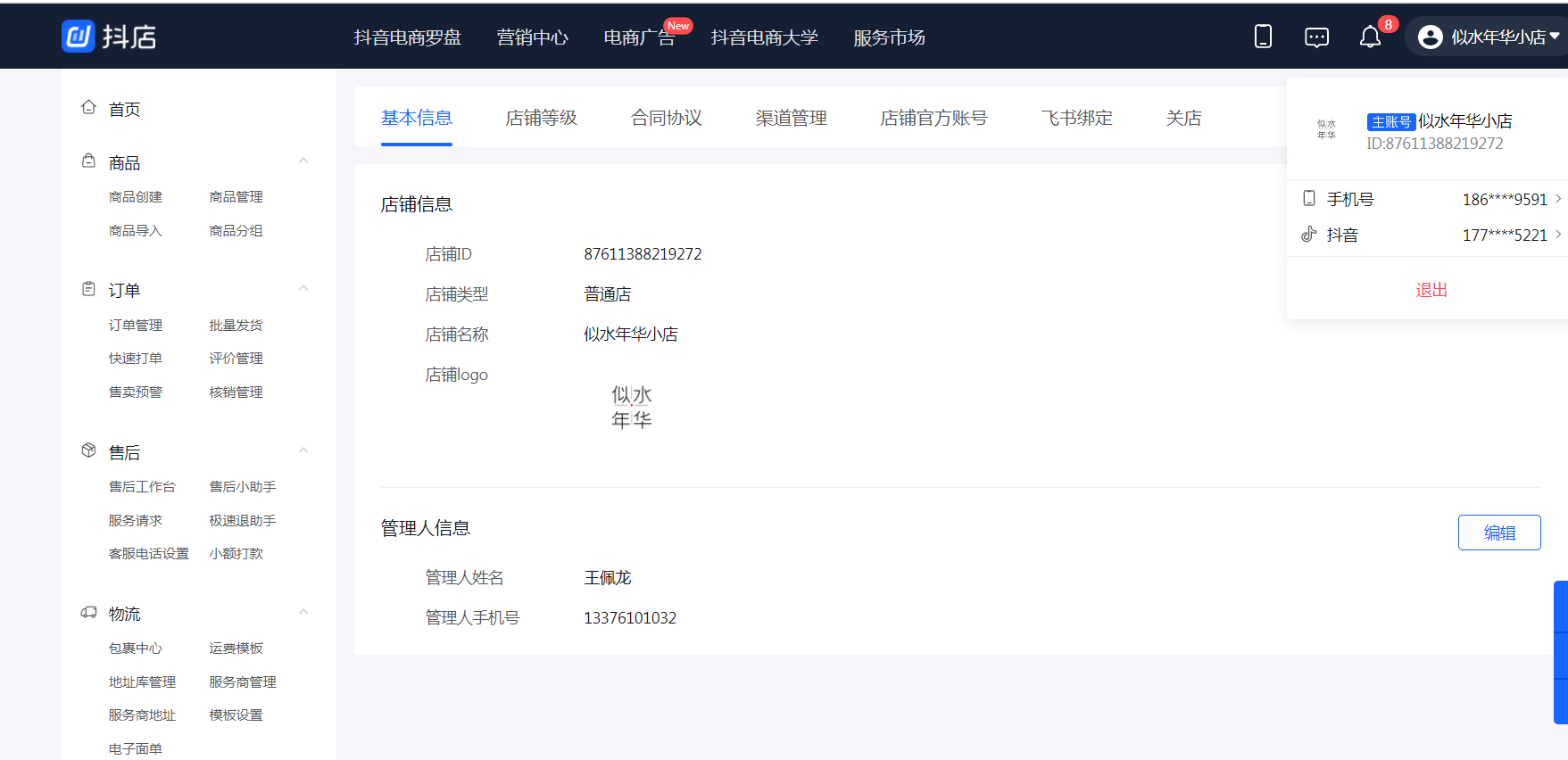Screen dimensions: 1568x760
Task: Switch to the 合同协议 tab
Action: (667, 118)
